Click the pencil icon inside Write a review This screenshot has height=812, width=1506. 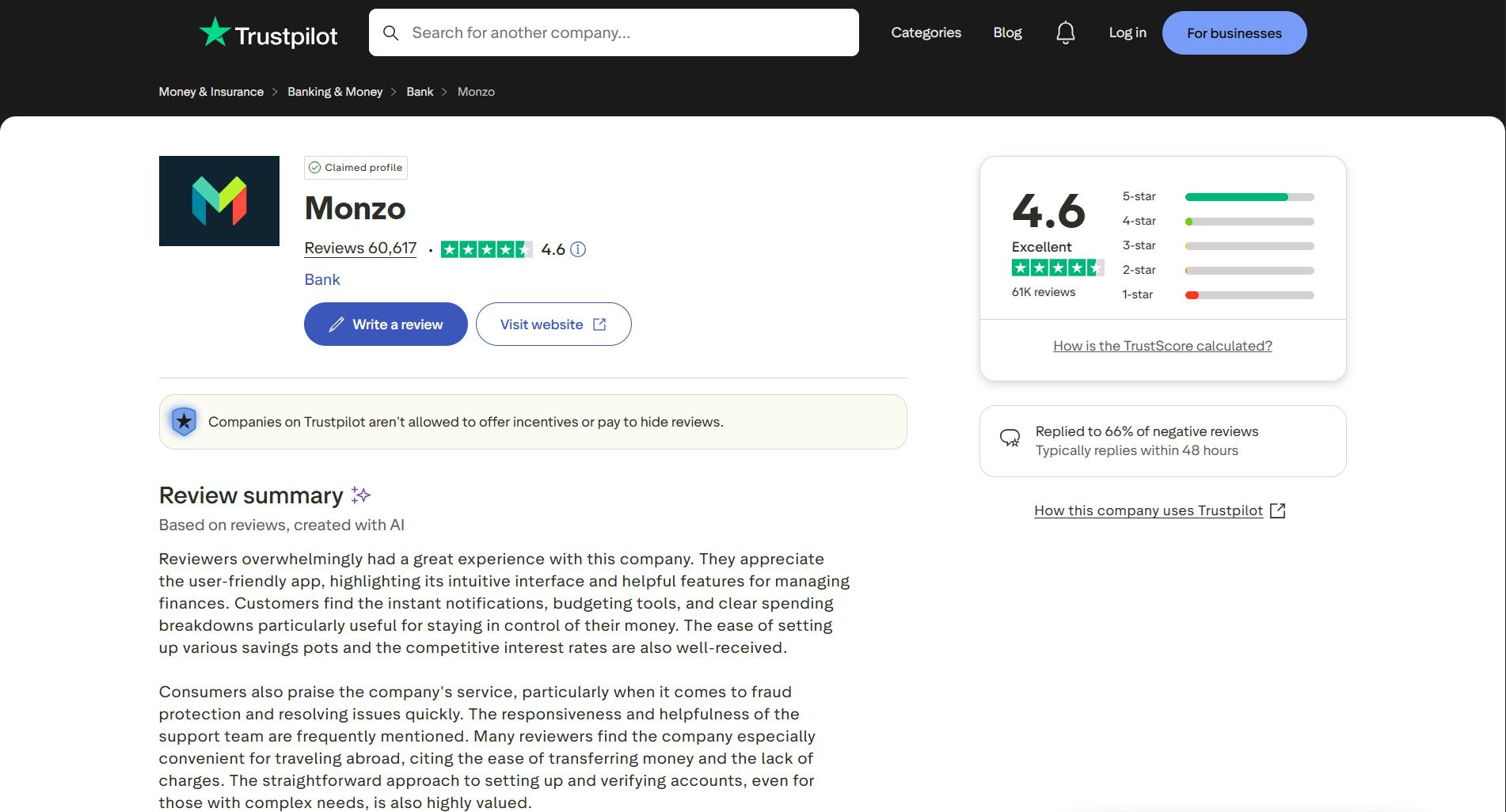pyautogui.click(x=336, y=324)
